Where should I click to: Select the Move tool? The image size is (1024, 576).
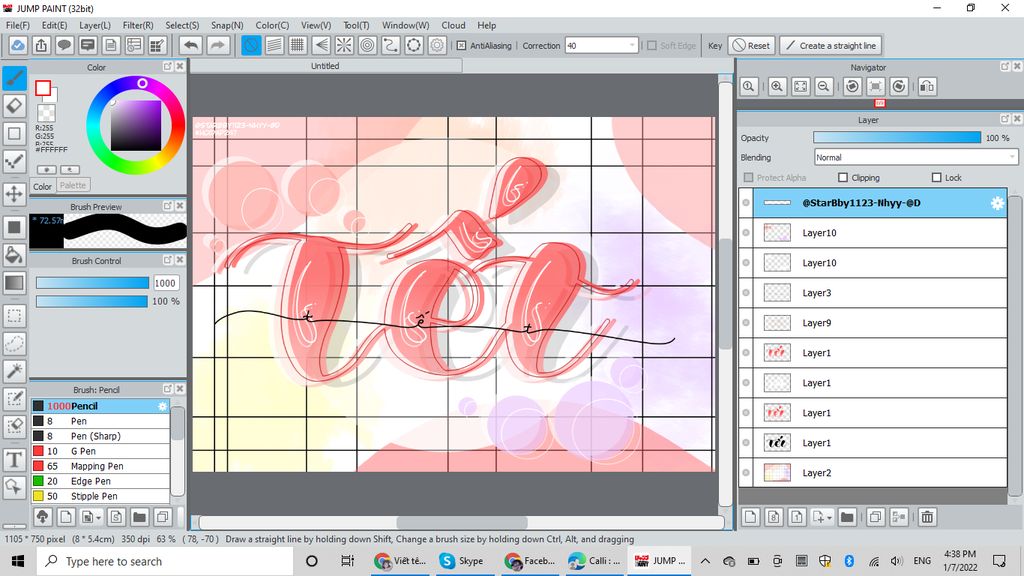[14, 194]
